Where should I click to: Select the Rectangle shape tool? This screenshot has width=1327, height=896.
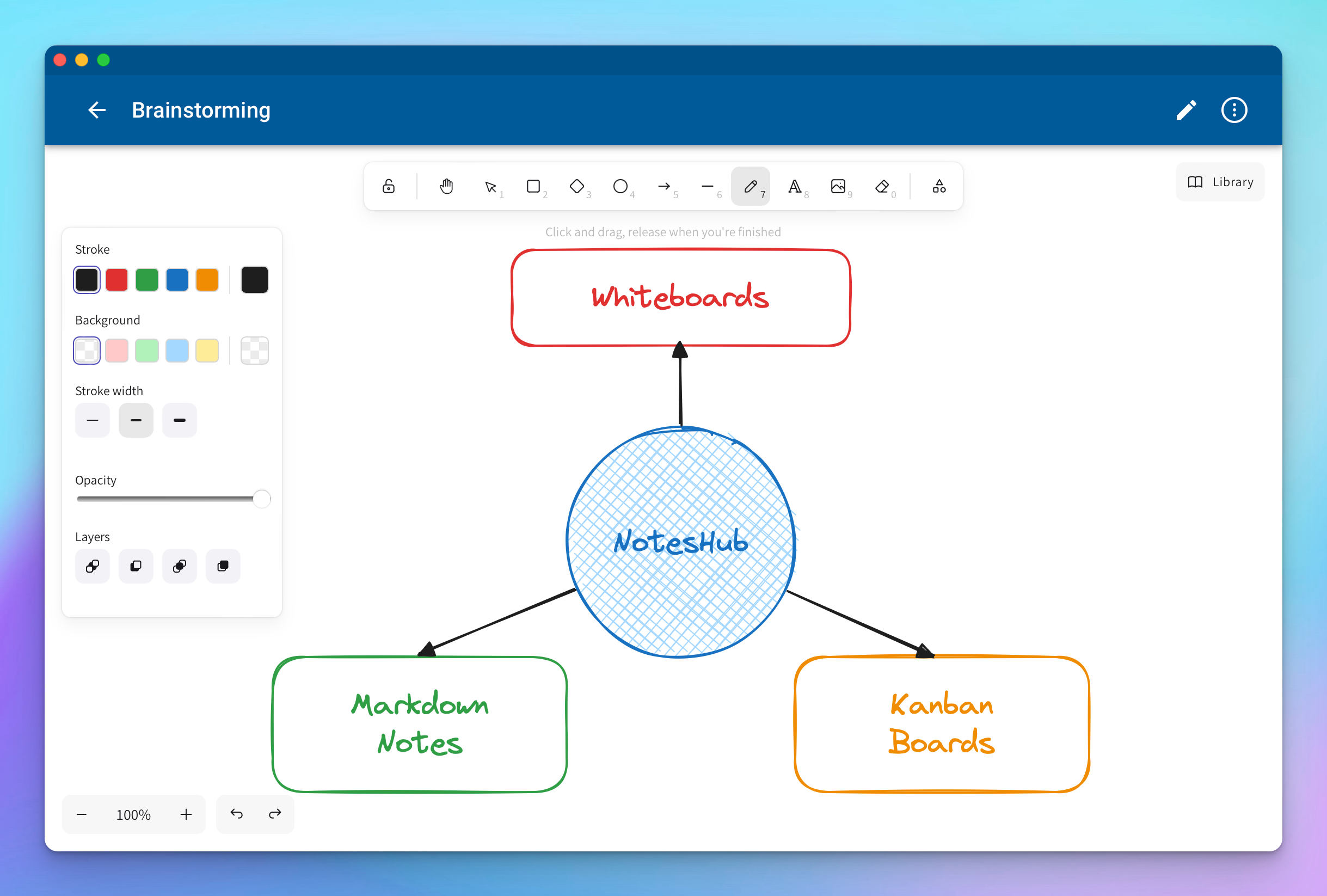tap(533, 186)
